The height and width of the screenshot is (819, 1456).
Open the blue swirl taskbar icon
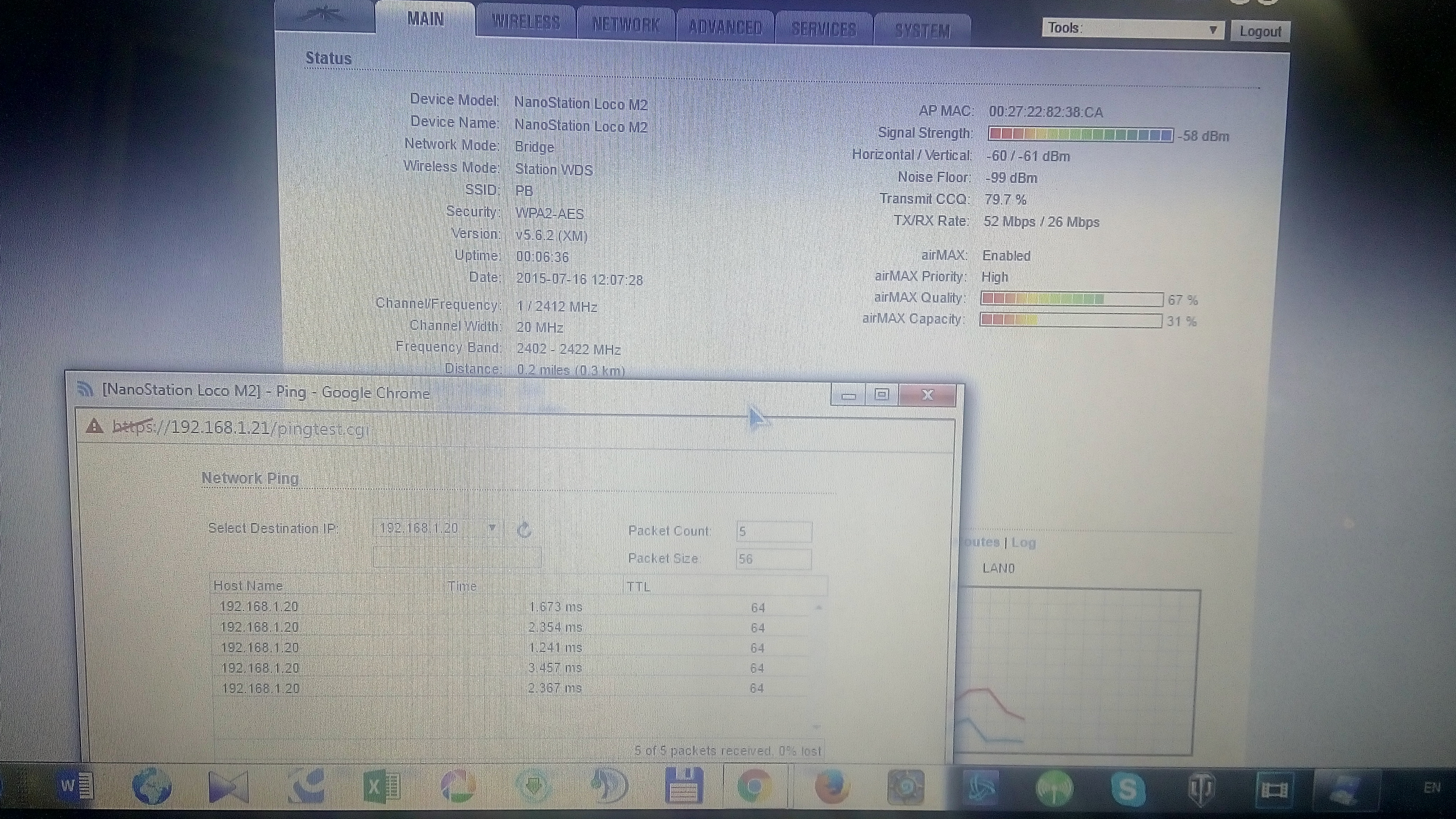point(306,786)
